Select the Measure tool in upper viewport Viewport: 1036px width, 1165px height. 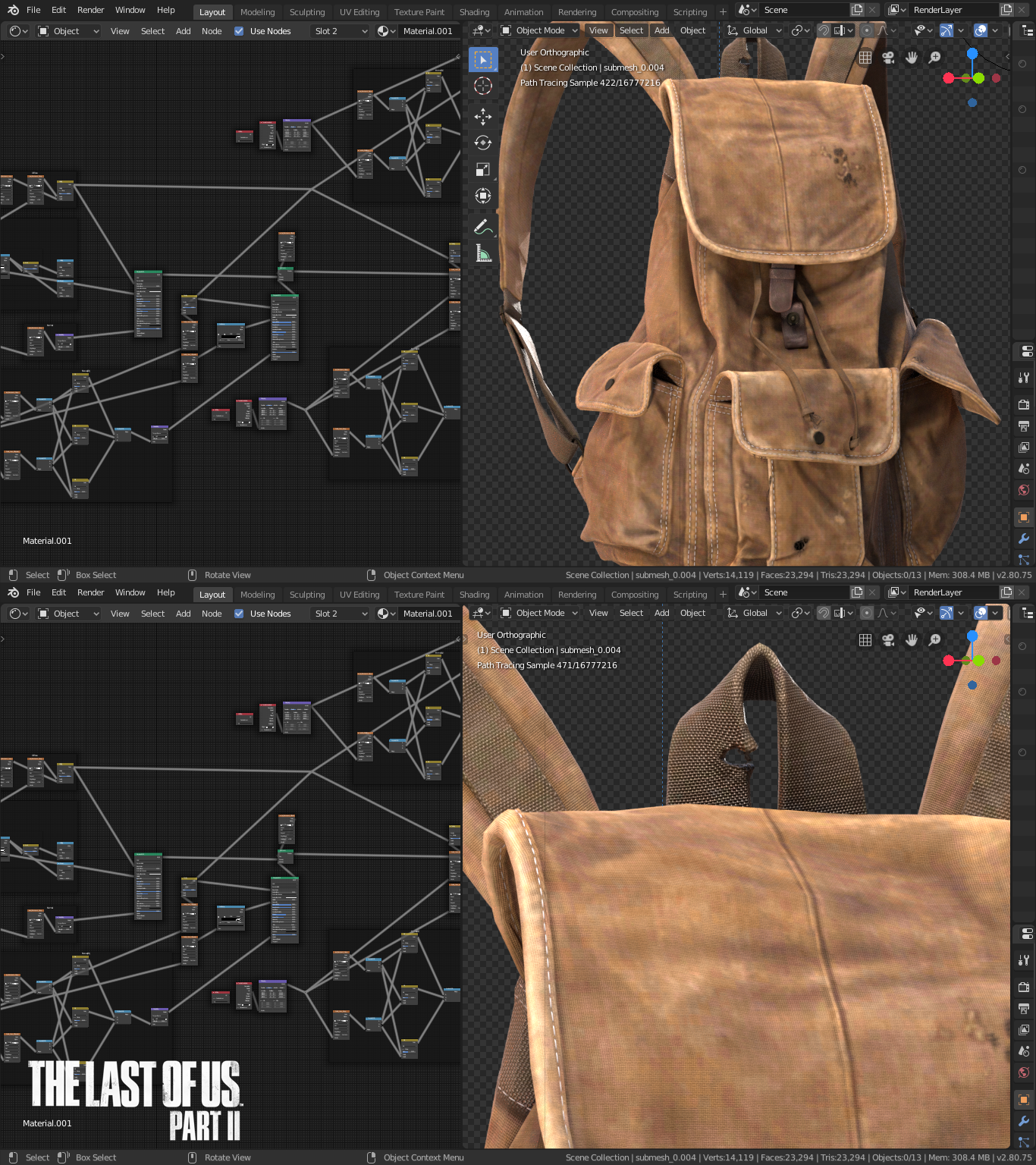tap(483, 253)
